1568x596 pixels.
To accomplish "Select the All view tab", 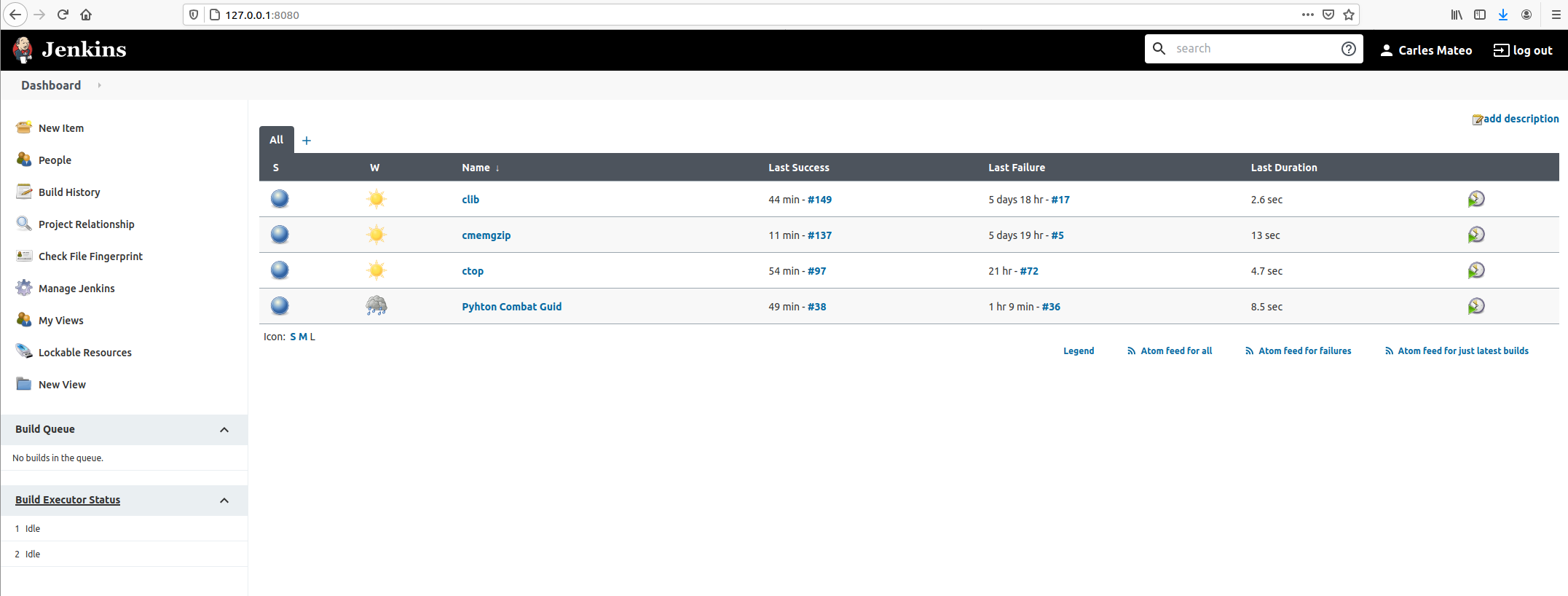I will pos(277,140).
